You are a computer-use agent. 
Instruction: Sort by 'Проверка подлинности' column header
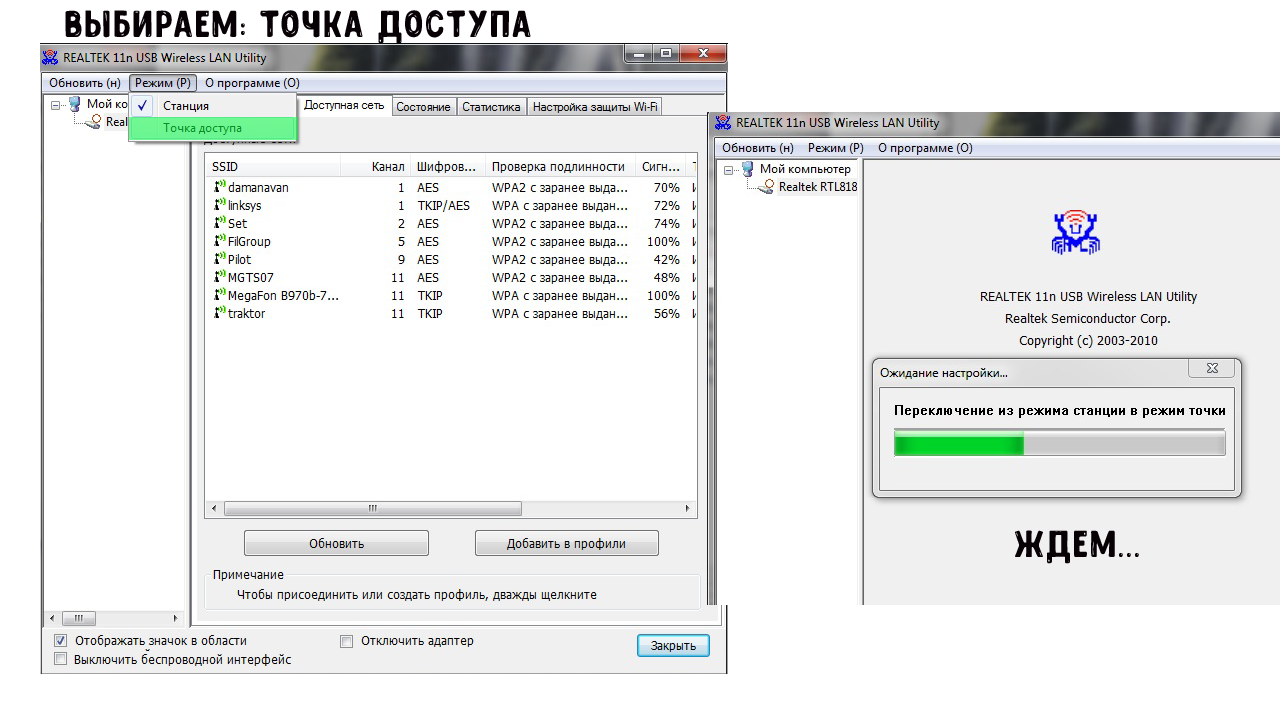[560, 167]
